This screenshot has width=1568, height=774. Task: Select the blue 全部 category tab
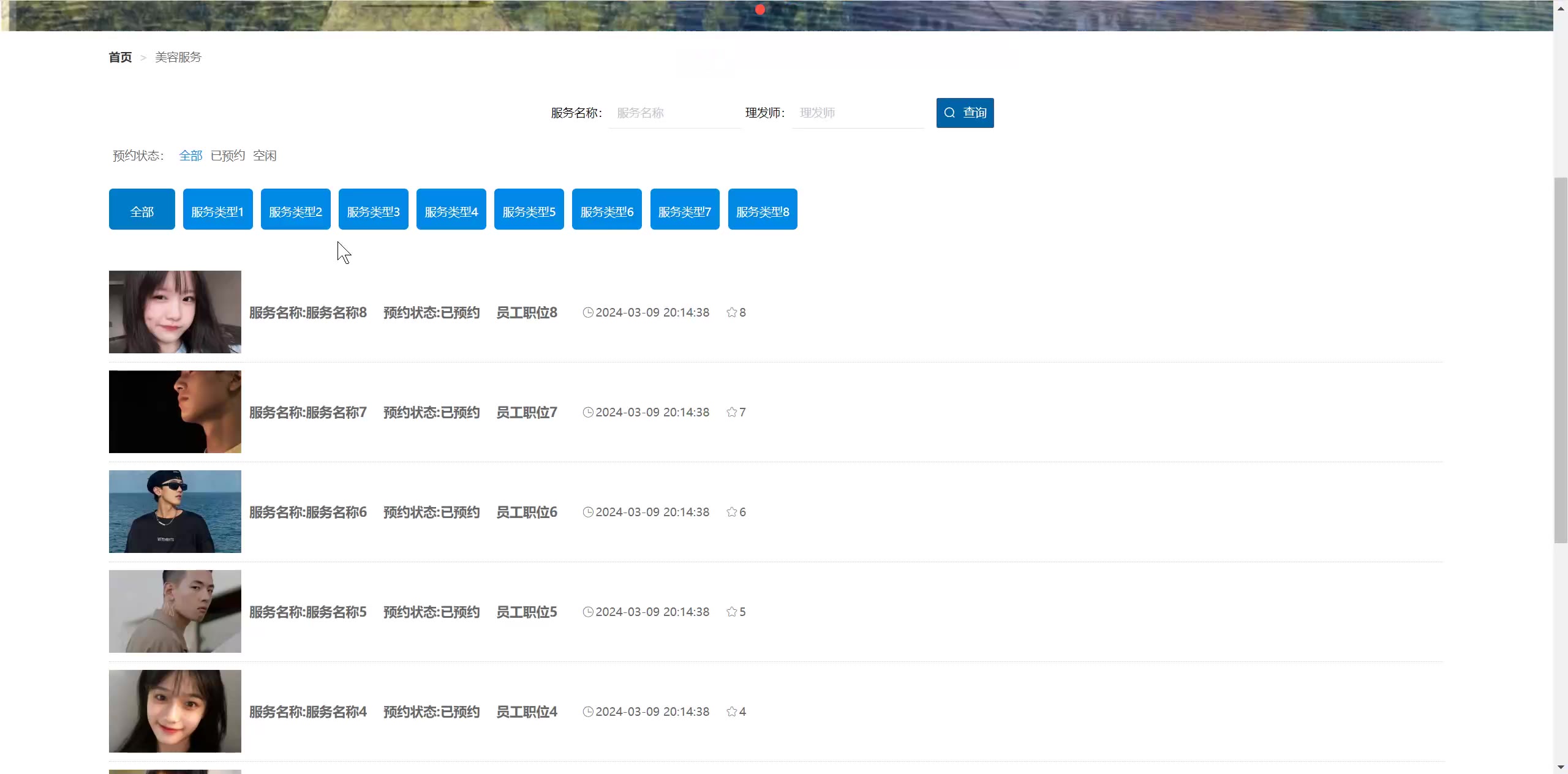(142, 209)
